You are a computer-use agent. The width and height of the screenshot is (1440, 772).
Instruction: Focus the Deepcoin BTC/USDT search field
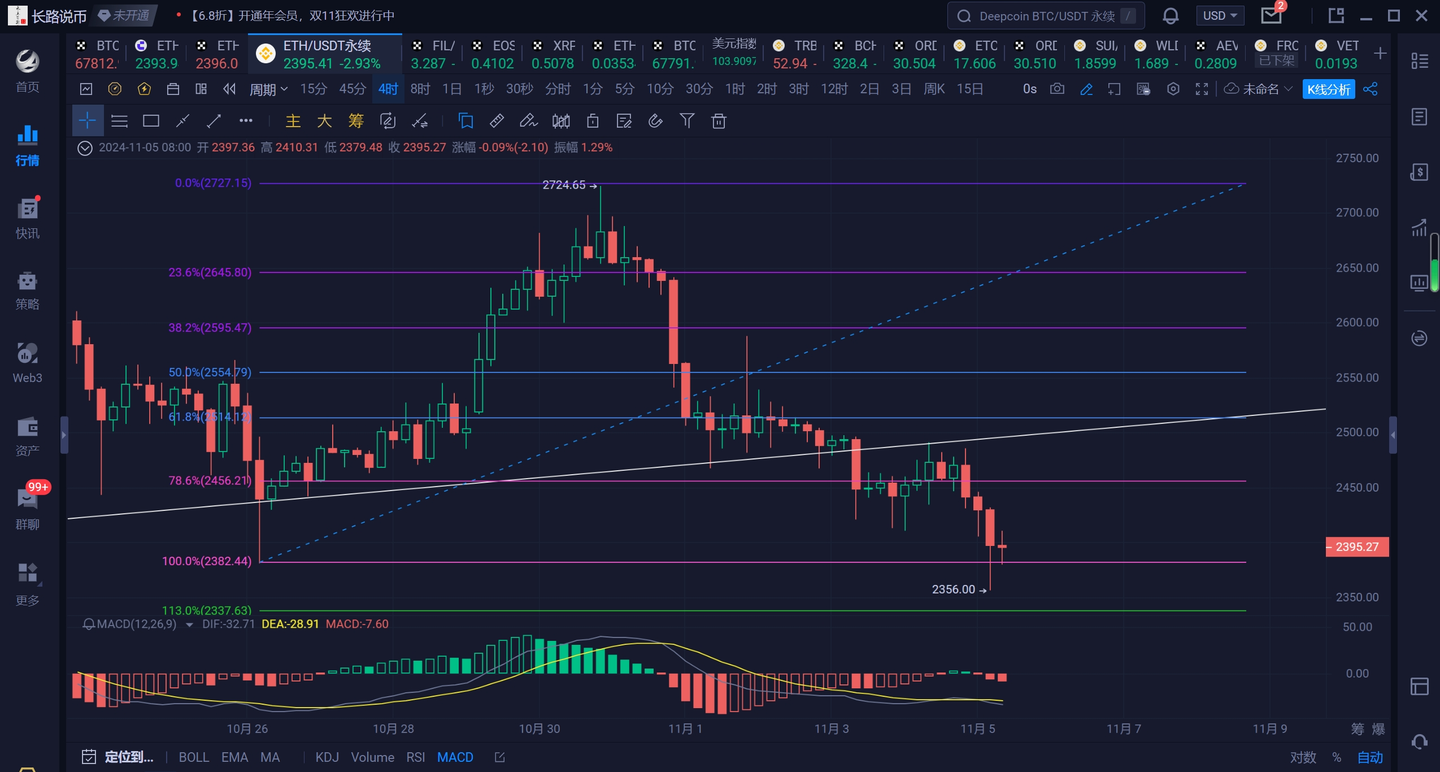click(x=1046, y=16)
